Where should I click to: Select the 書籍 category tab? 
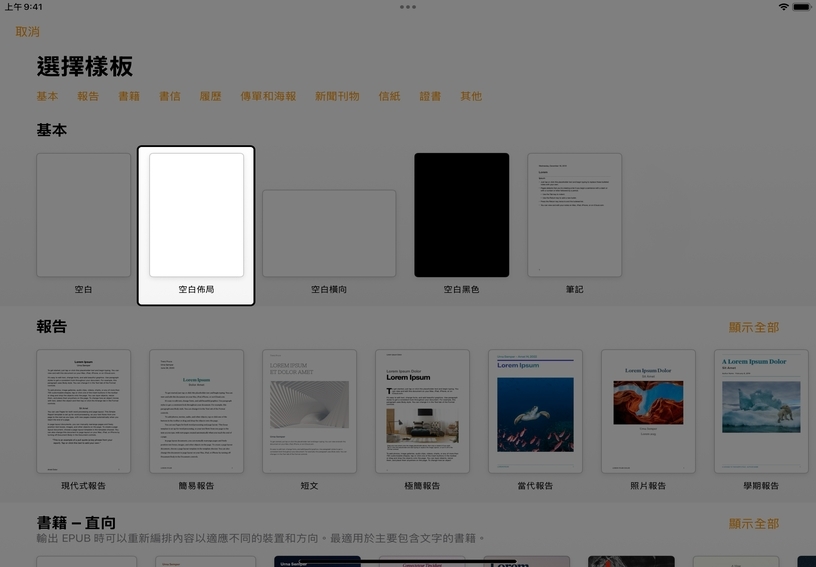(129, 97)
